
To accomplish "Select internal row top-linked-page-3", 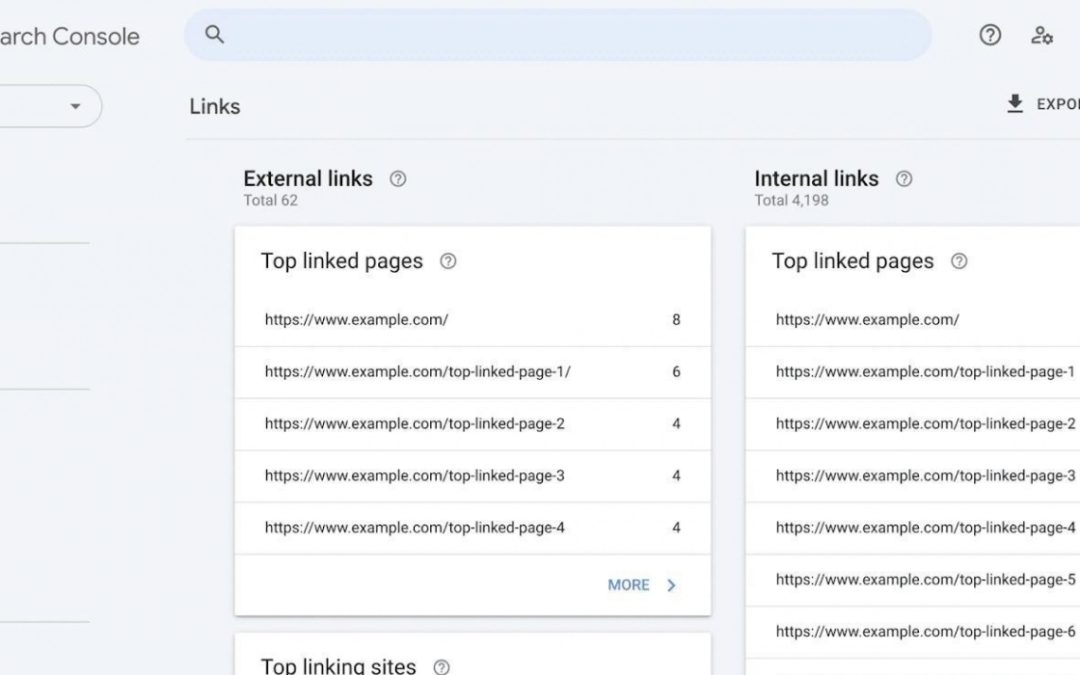I will tap(913, 476).
